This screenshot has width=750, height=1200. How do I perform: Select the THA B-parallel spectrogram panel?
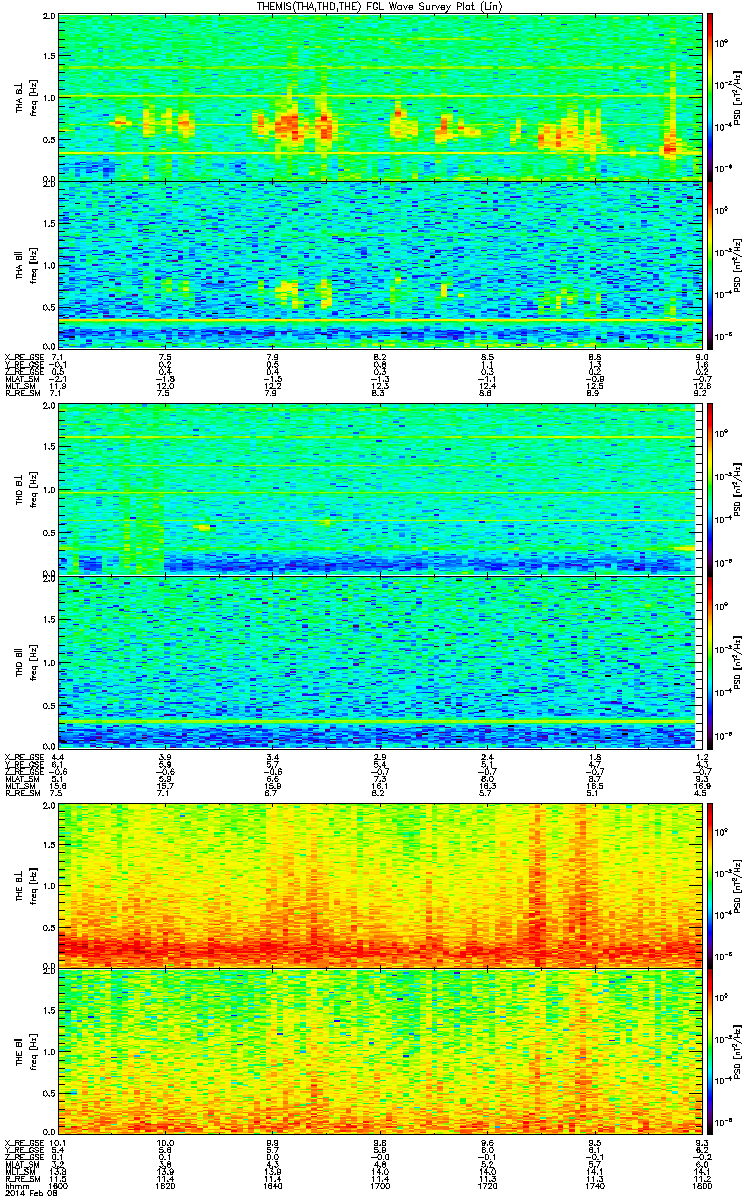click(x=380, y=264)
